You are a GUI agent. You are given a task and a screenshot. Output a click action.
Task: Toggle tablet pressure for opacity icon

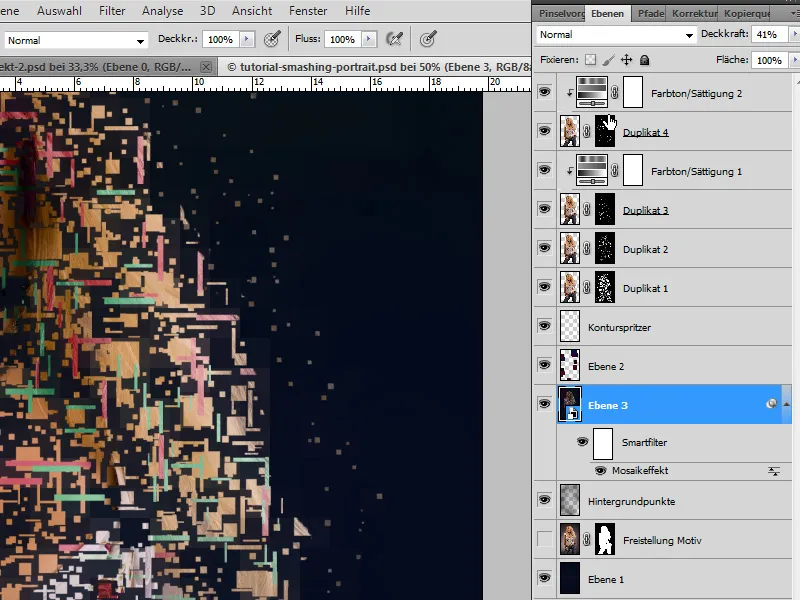click(x=272, y=39)
